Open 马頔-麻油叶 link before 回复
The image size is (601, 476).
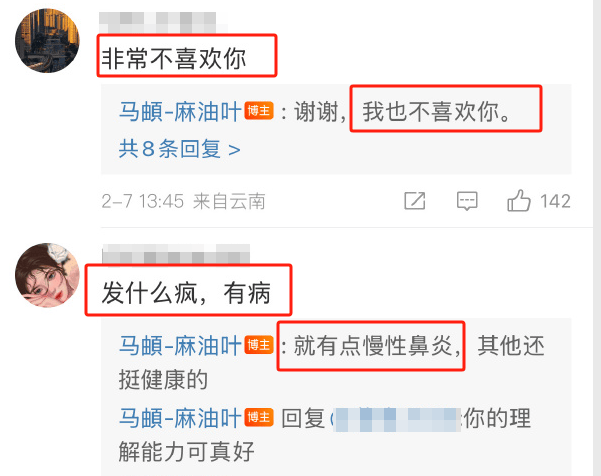[180, 418]
